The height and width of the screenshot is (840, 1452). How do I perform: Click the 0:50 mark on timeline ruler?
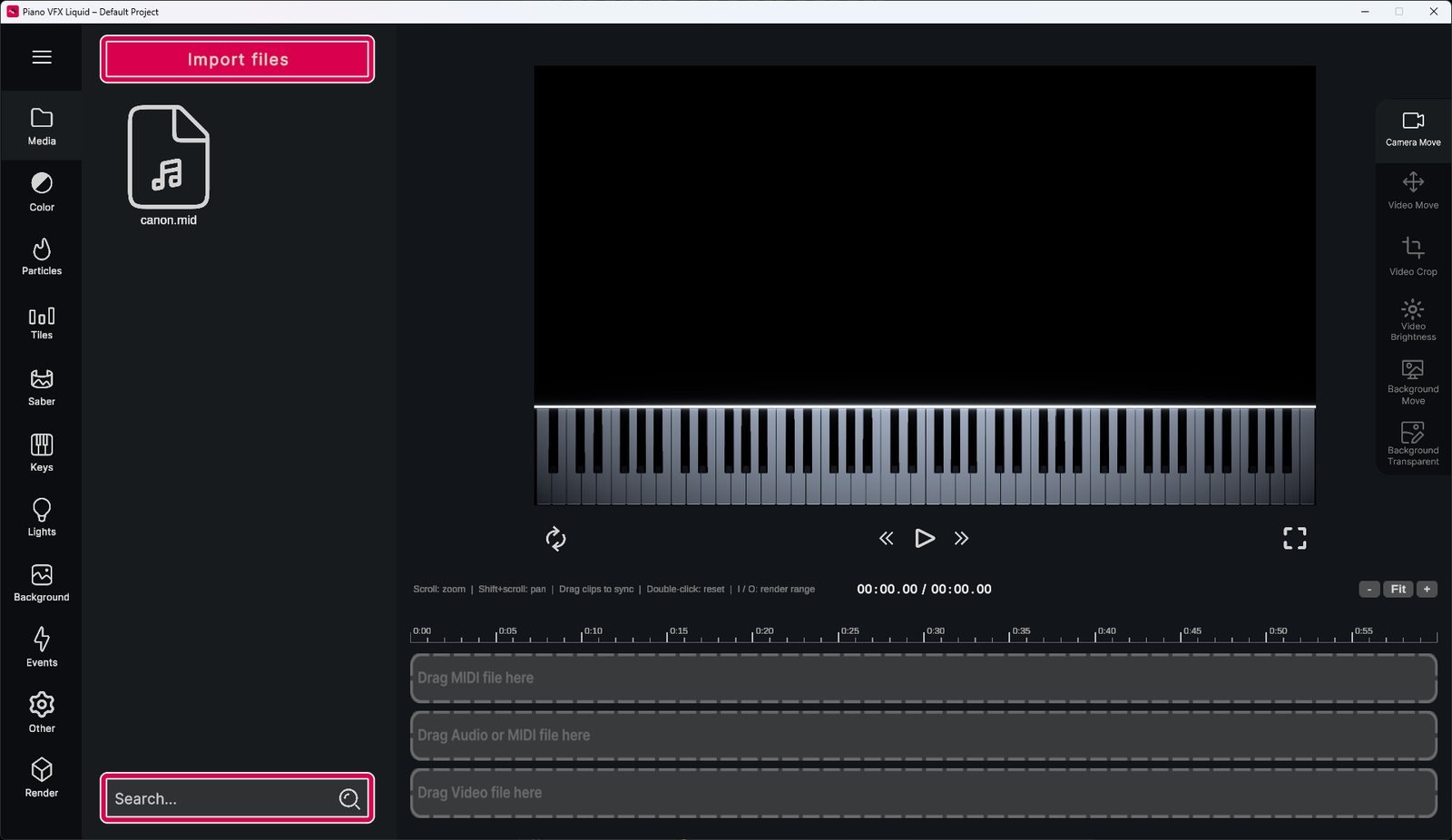click(1278, 631)
